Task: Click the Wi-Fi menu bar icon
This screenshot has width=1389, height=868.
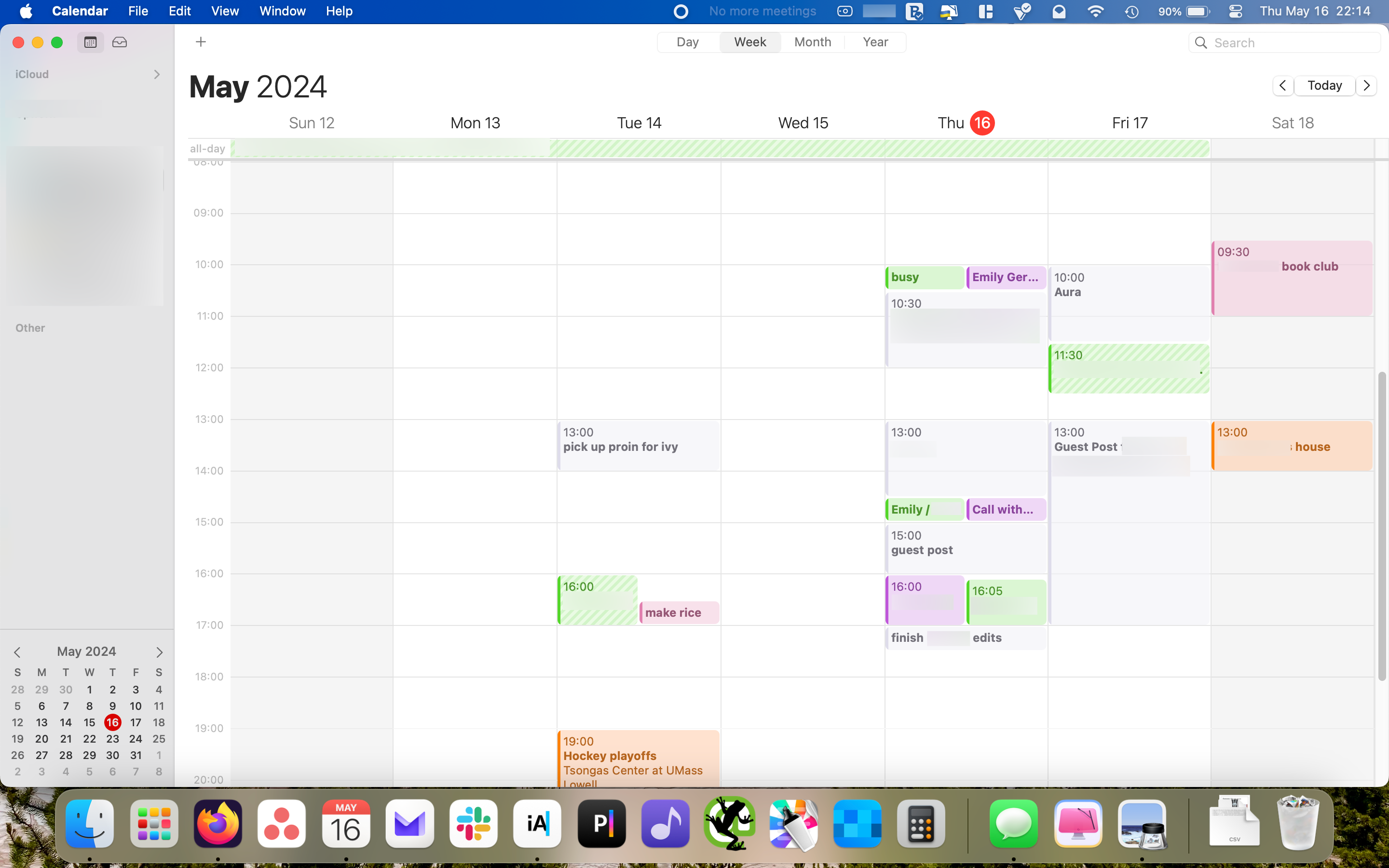Action: click(x=1095, y=11)
